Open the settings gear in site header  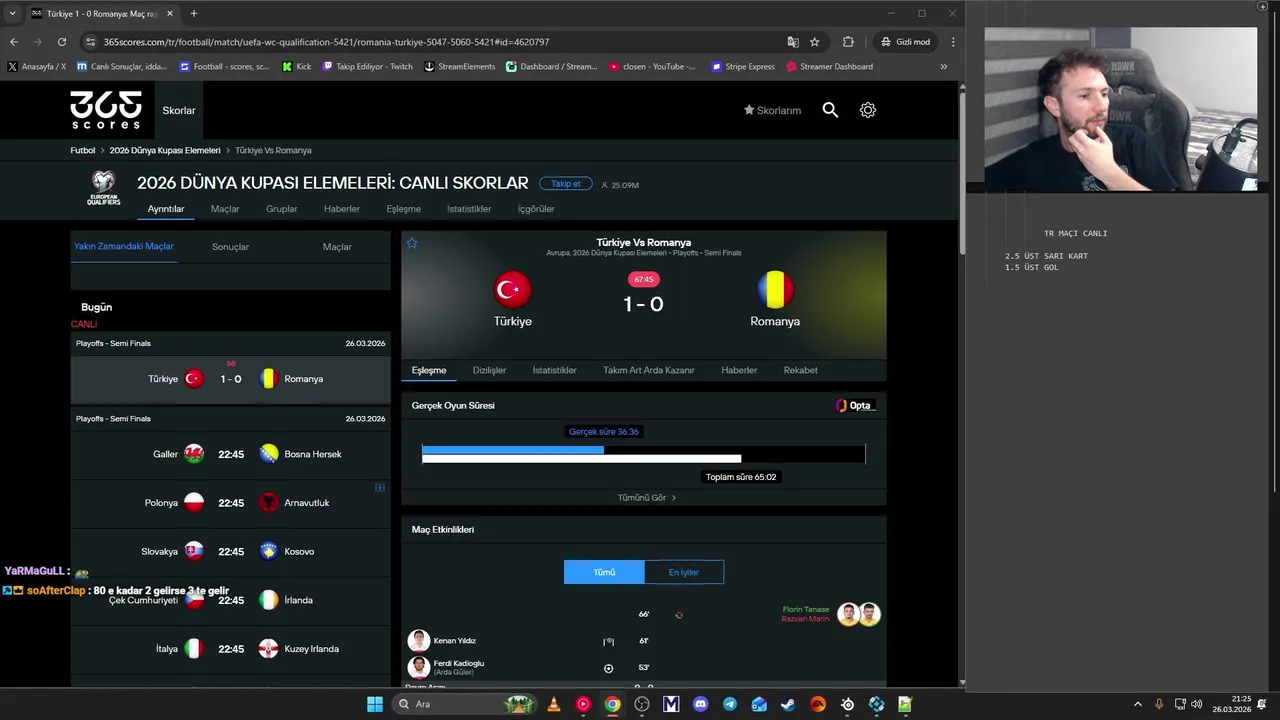868,110
